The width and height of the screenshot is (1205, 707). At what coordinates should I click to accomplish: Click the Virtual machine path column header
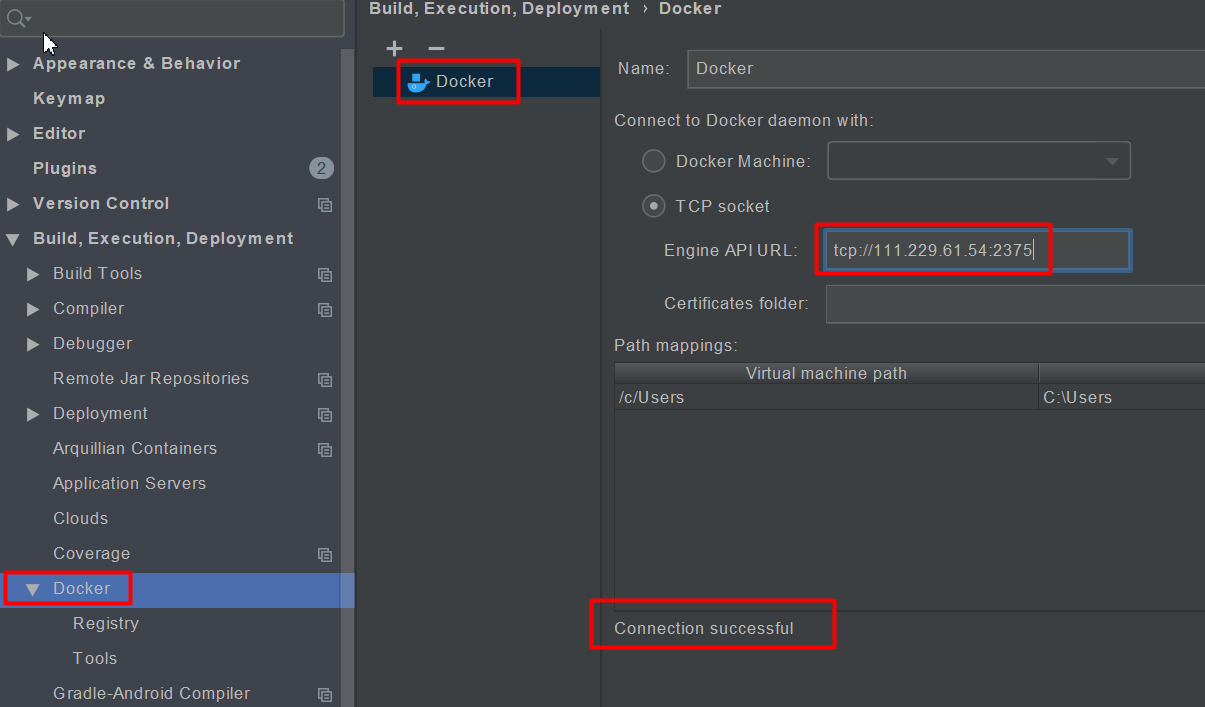click(826, 373)
